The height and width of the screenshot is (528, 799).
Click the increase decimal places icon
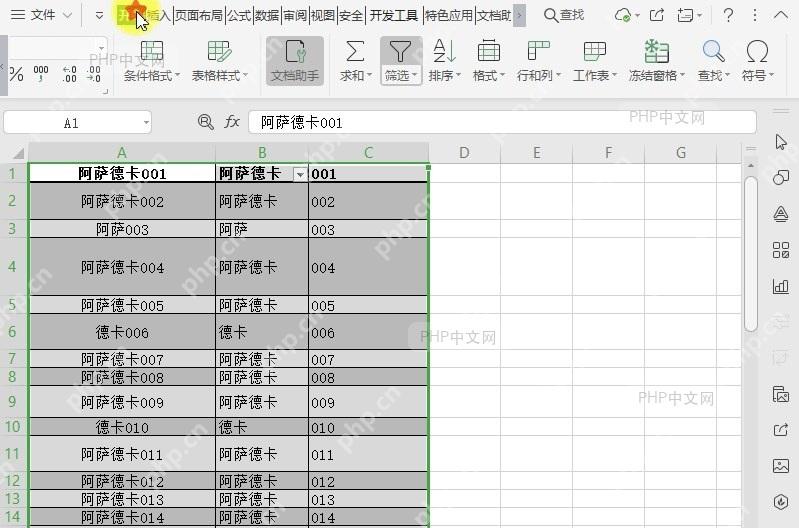[69, 74]
